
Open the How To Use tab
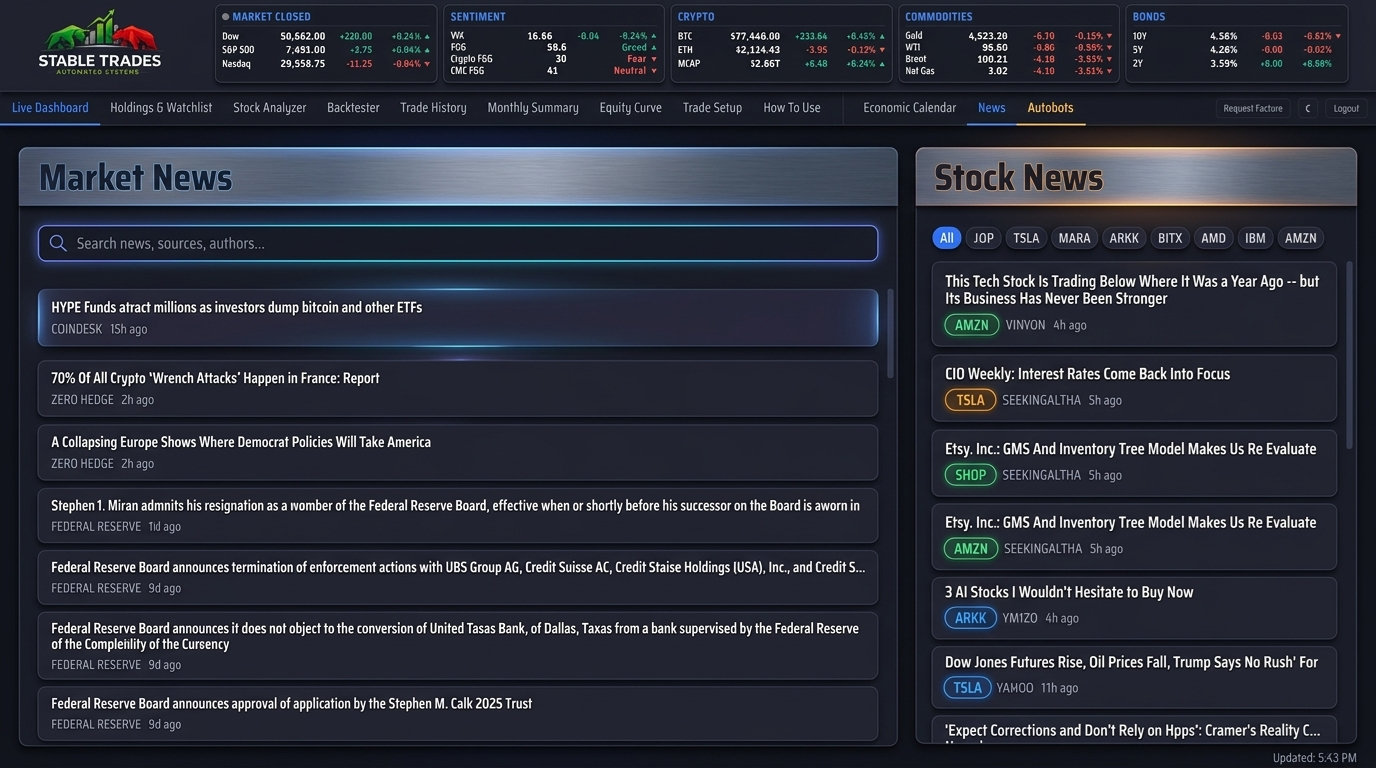pos(792,107)
